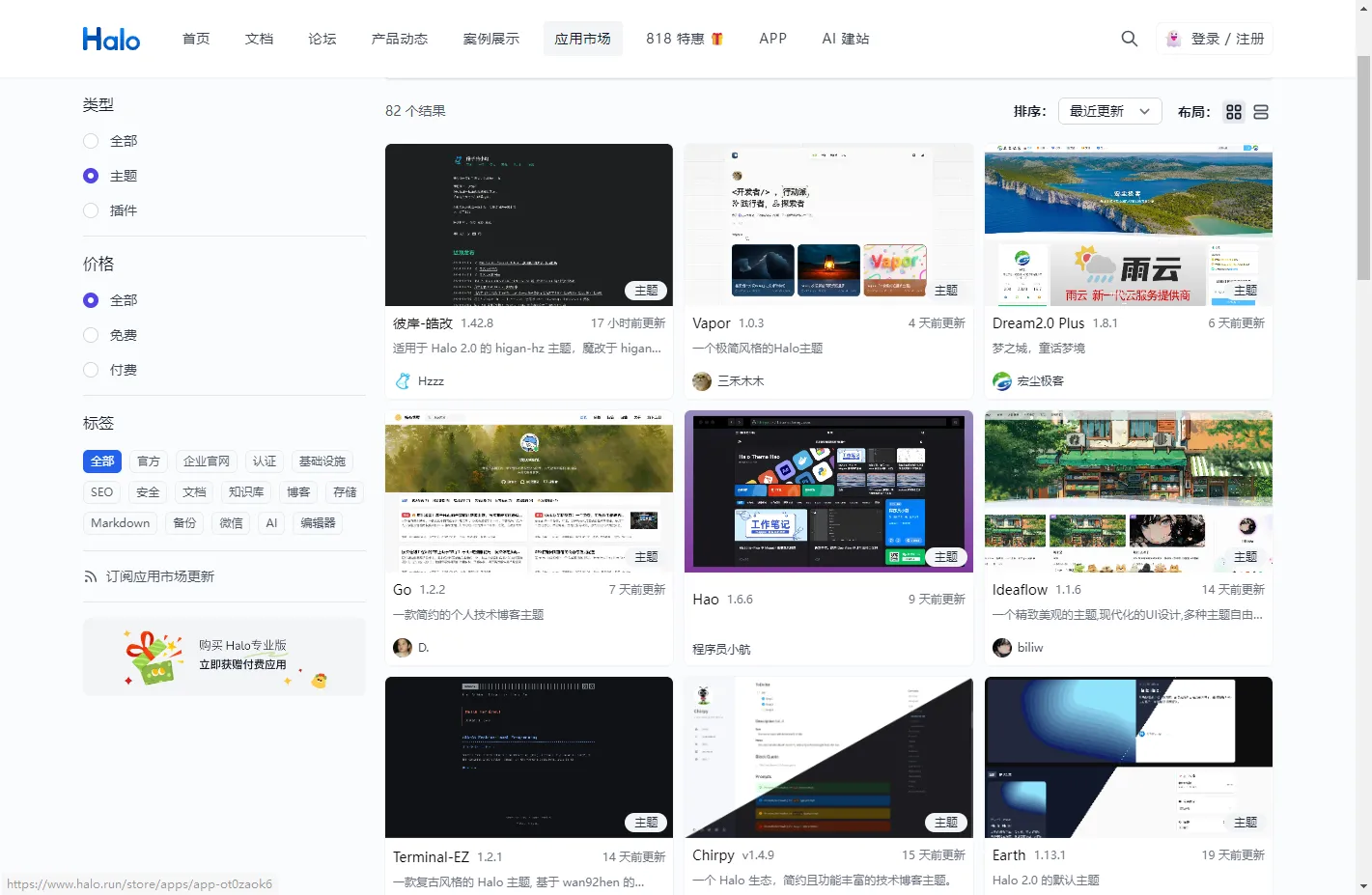
Task: Filter by SEO tag
Action: (x=102, y=492)
